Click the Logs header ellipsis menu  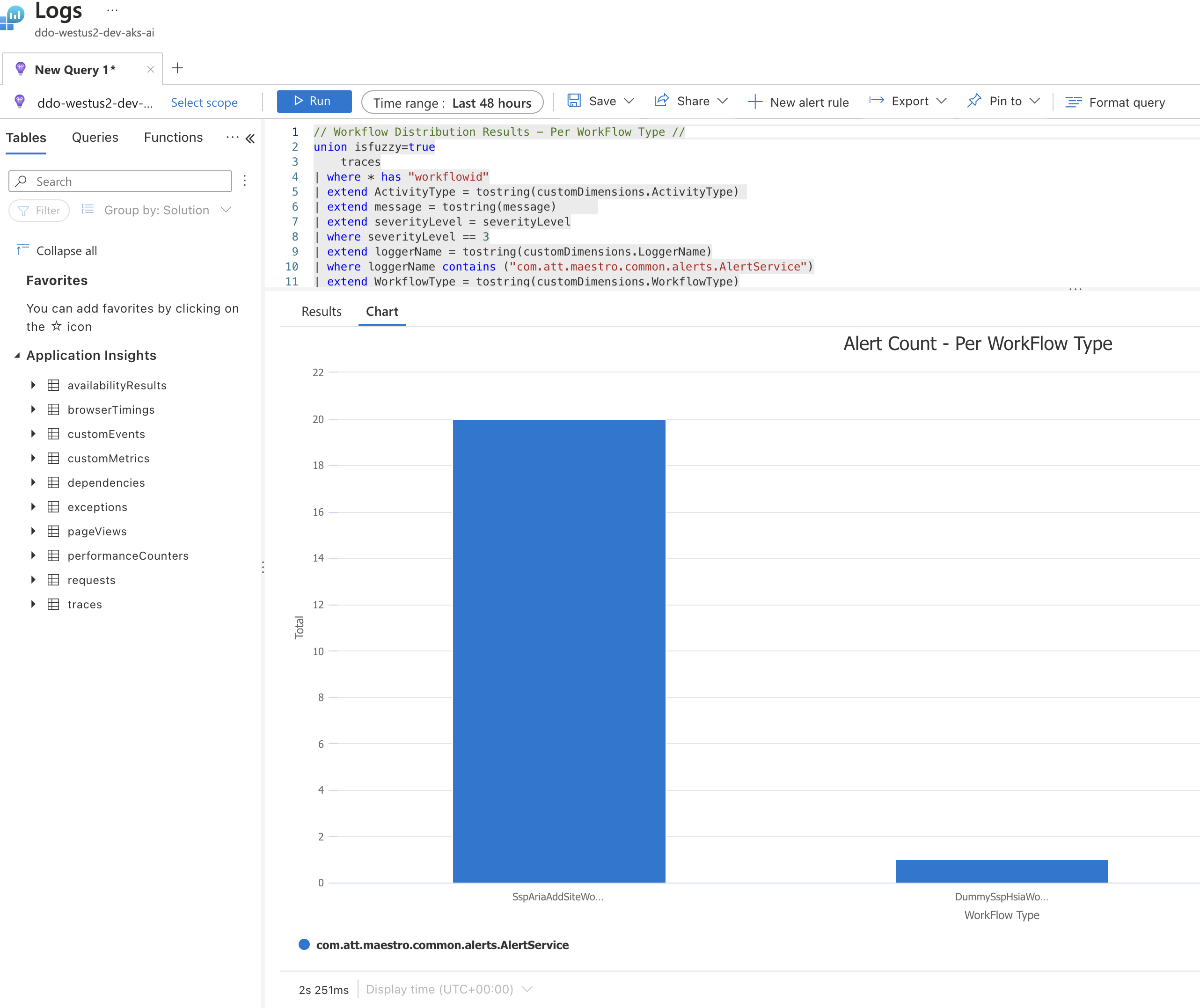pyautogui.click(x=112, y=10)
